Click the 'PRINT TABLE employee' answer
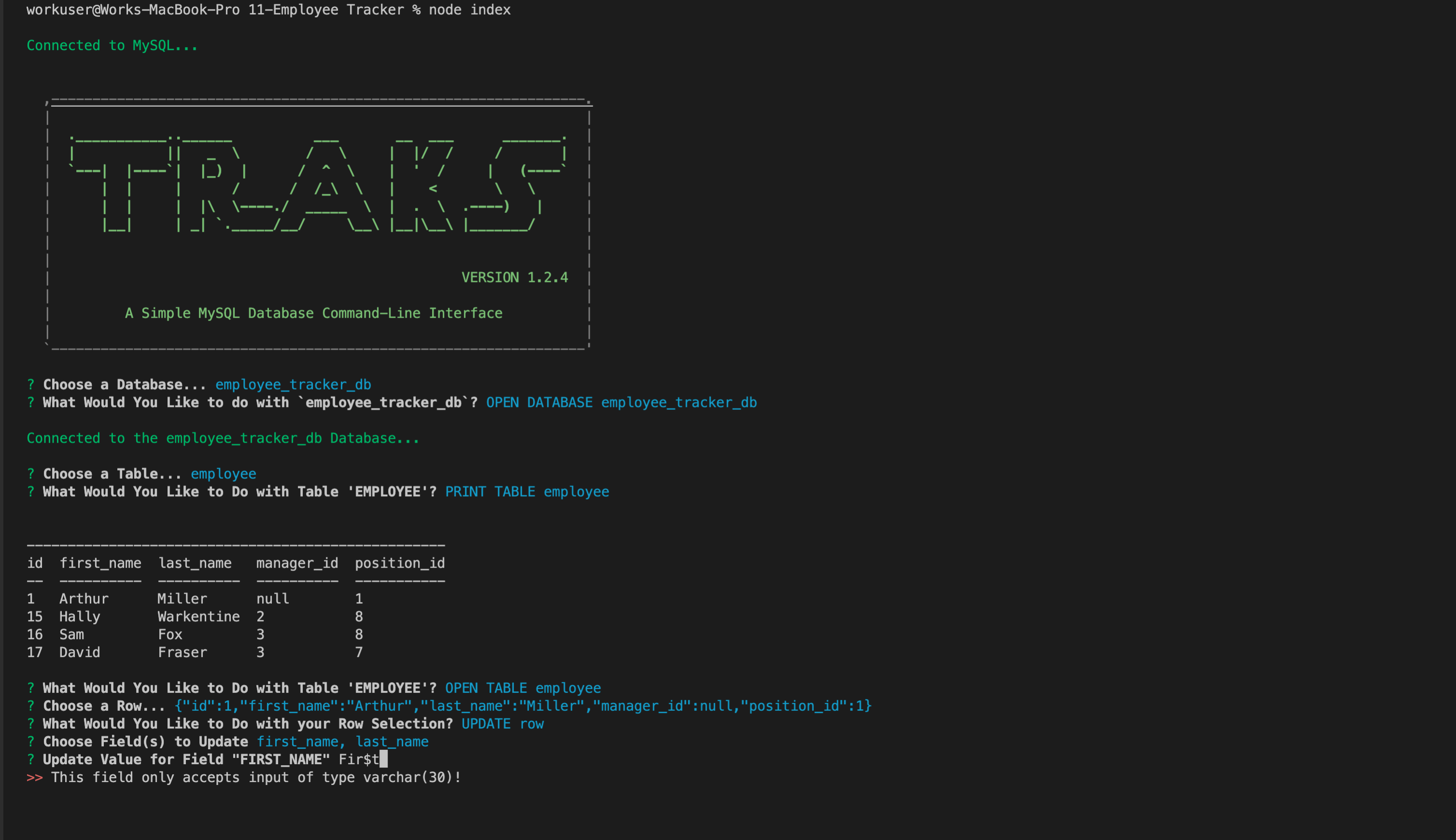 tap(527, 492)
